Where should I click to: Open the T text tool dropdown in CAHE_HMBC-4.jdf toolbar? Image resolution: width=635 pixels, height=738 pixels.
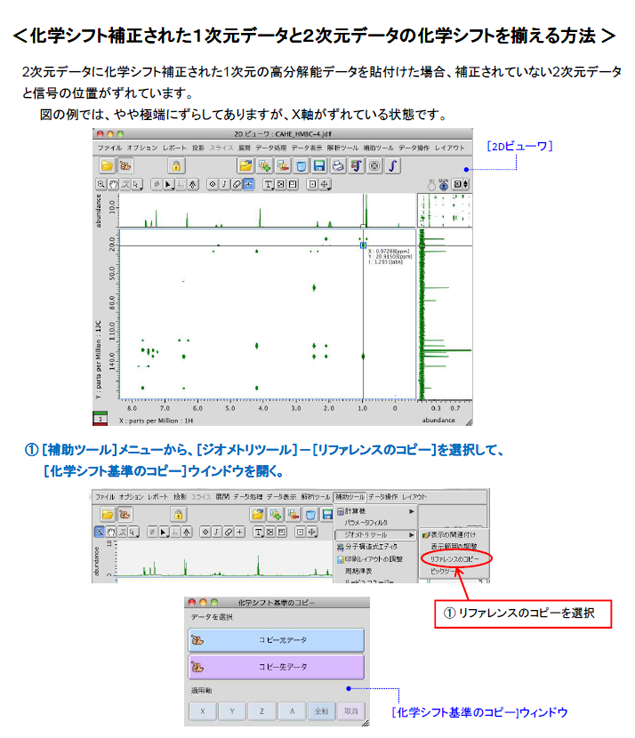tap(268, 184)
